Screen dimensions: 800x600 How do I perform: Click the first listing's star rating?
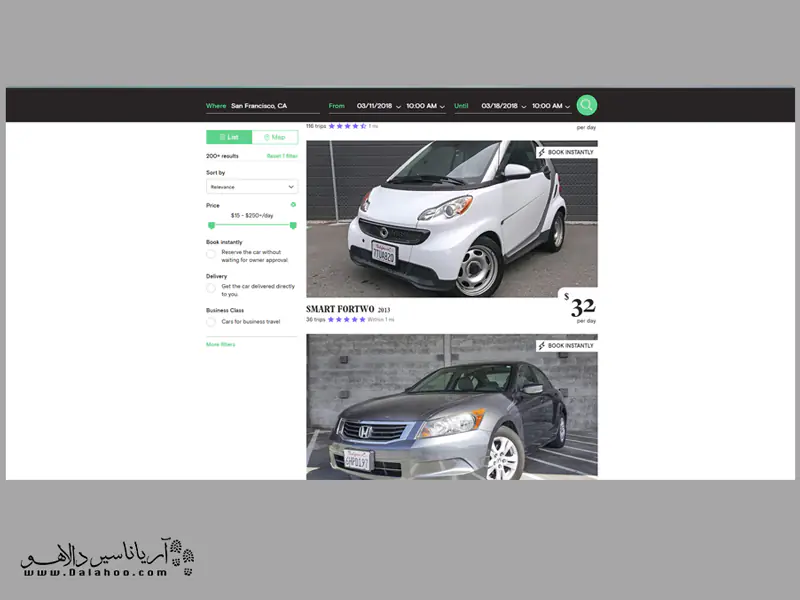tap(347, 126)
